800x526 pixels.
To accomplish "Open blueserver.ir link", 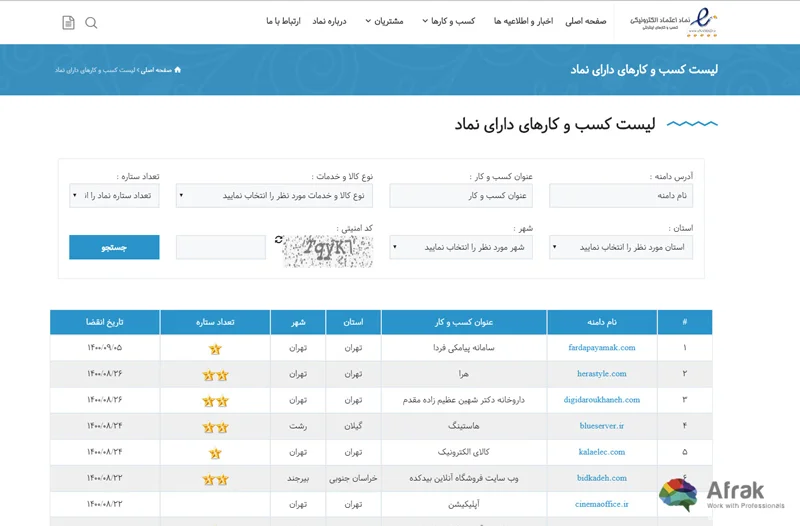I will tap(602, 425).
